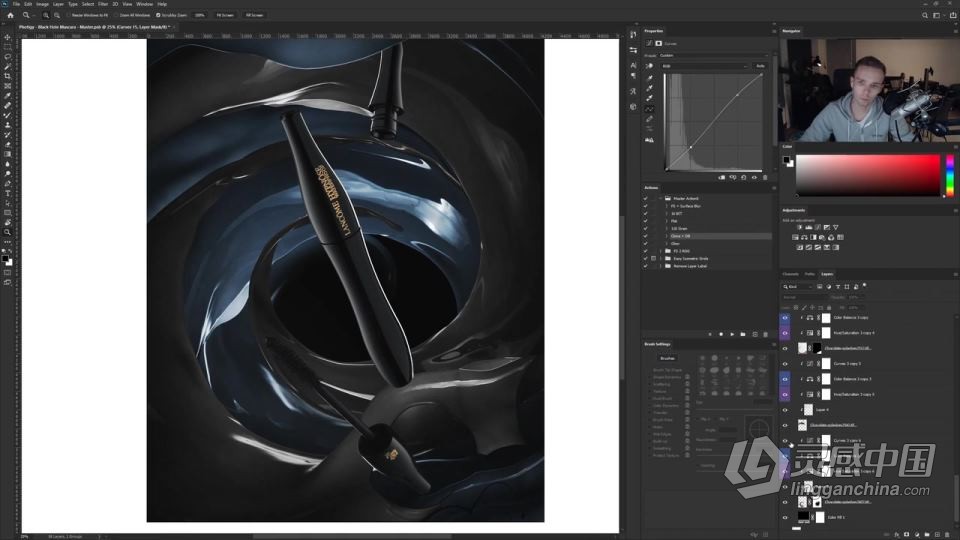960x540 pixels.
Task: Select the Move tool
Action: [x=7, y=37]
